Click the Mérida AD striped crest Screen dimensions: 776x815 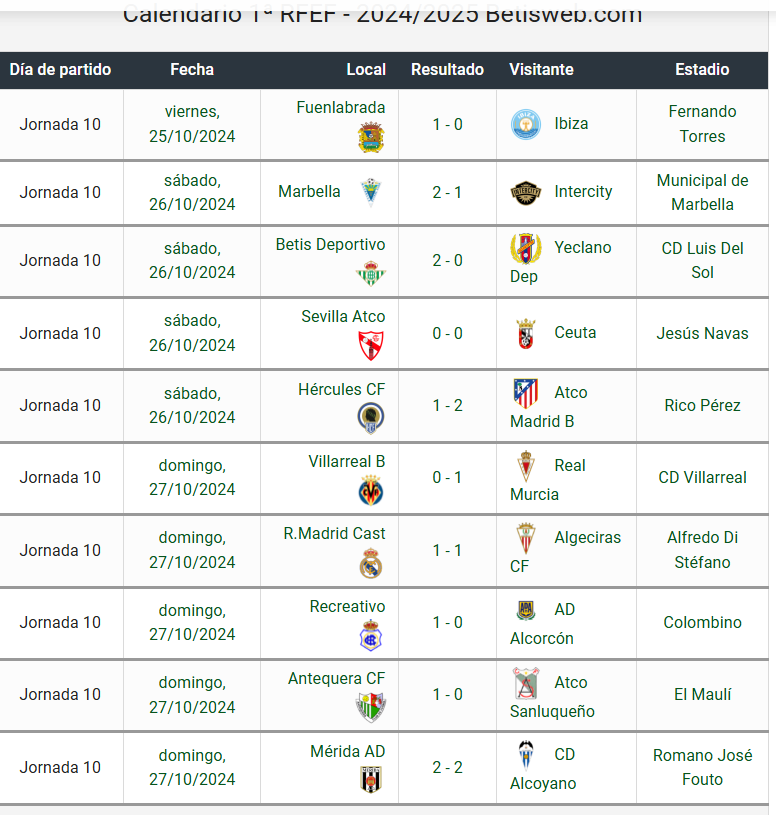[x=371, y=780]
